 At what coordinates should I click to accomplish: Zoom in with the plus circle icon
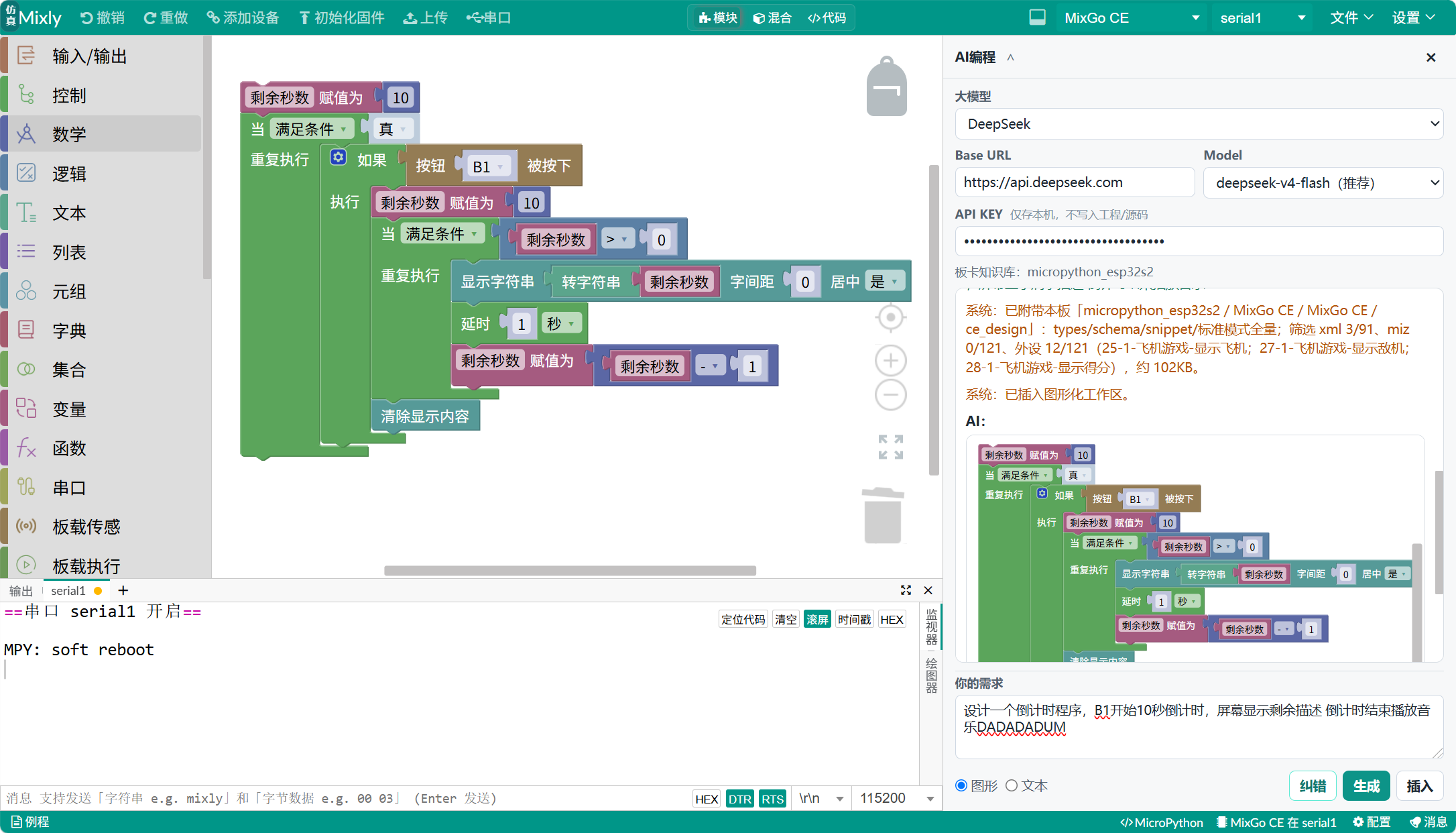click(x=890, y=361)
